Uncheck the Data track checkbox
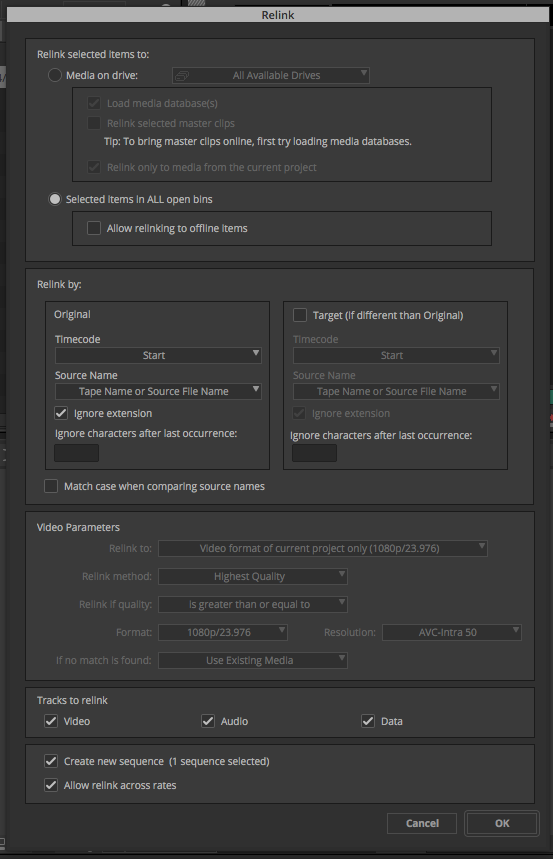 368,721
